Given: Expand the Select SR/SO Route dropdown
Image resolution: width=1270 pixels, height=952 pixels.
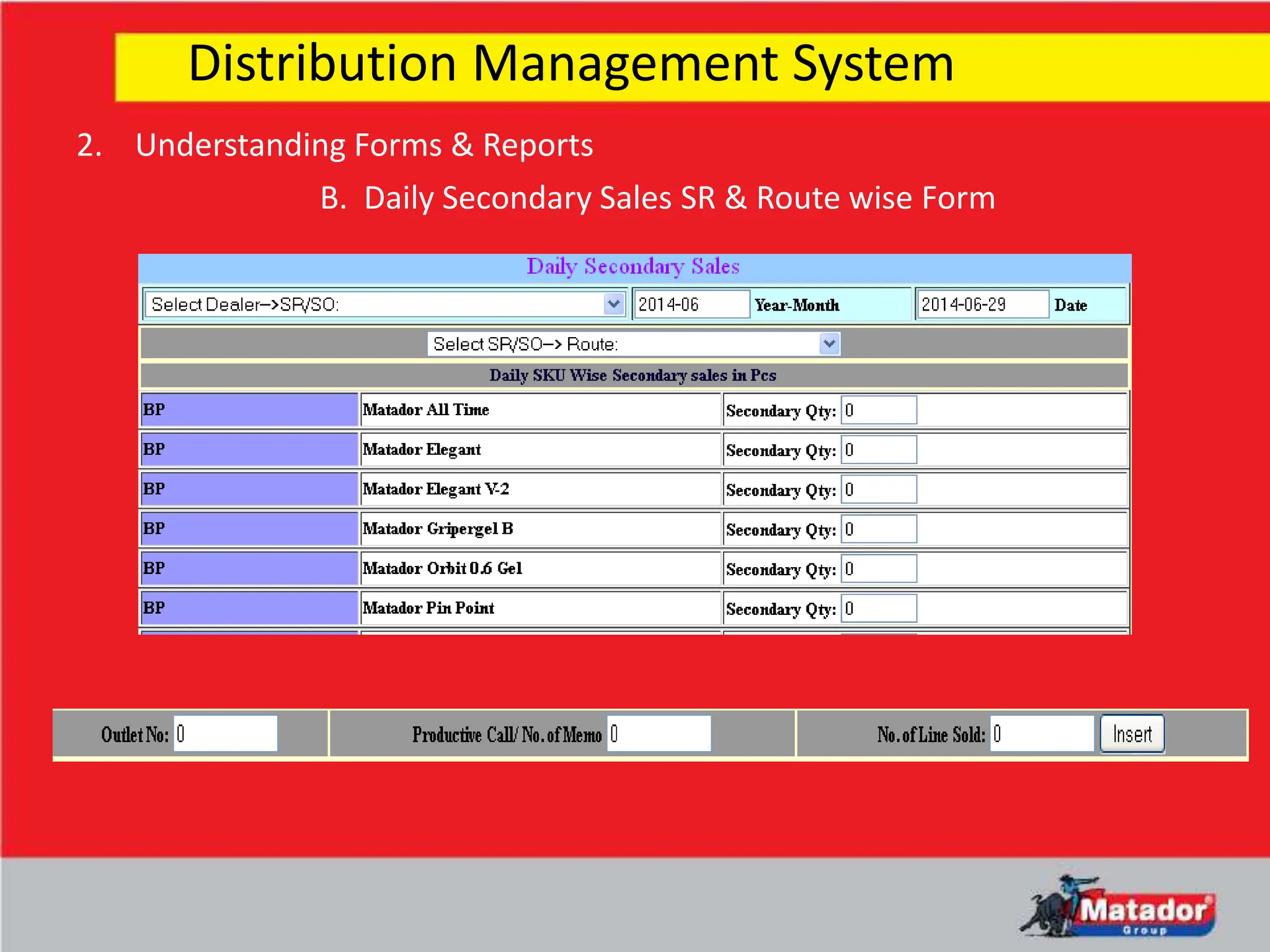Looking at the screenshot, I should point(633,344).
